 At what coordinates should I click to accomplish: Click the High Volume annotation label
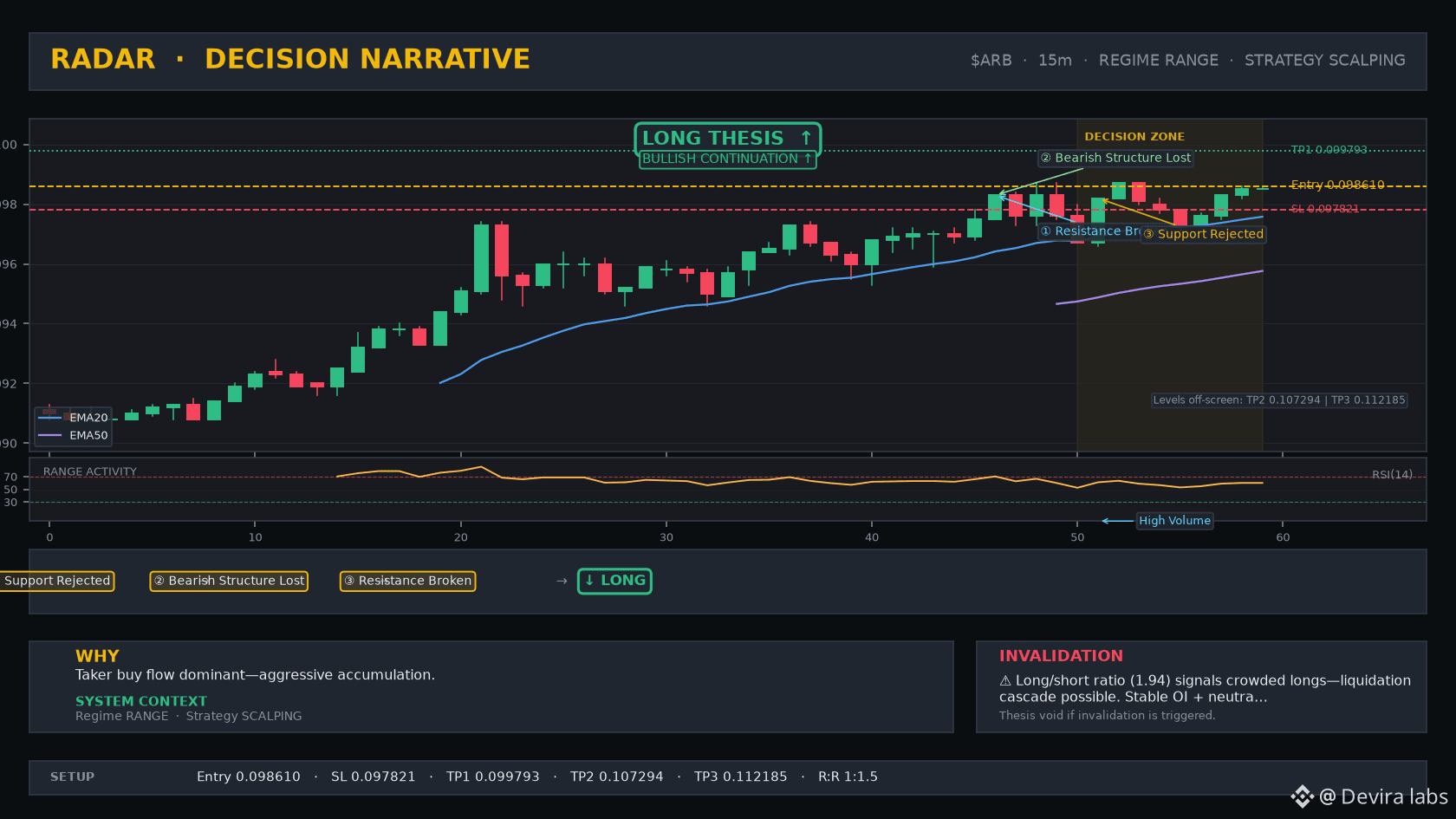click(x=1174, y=521)
